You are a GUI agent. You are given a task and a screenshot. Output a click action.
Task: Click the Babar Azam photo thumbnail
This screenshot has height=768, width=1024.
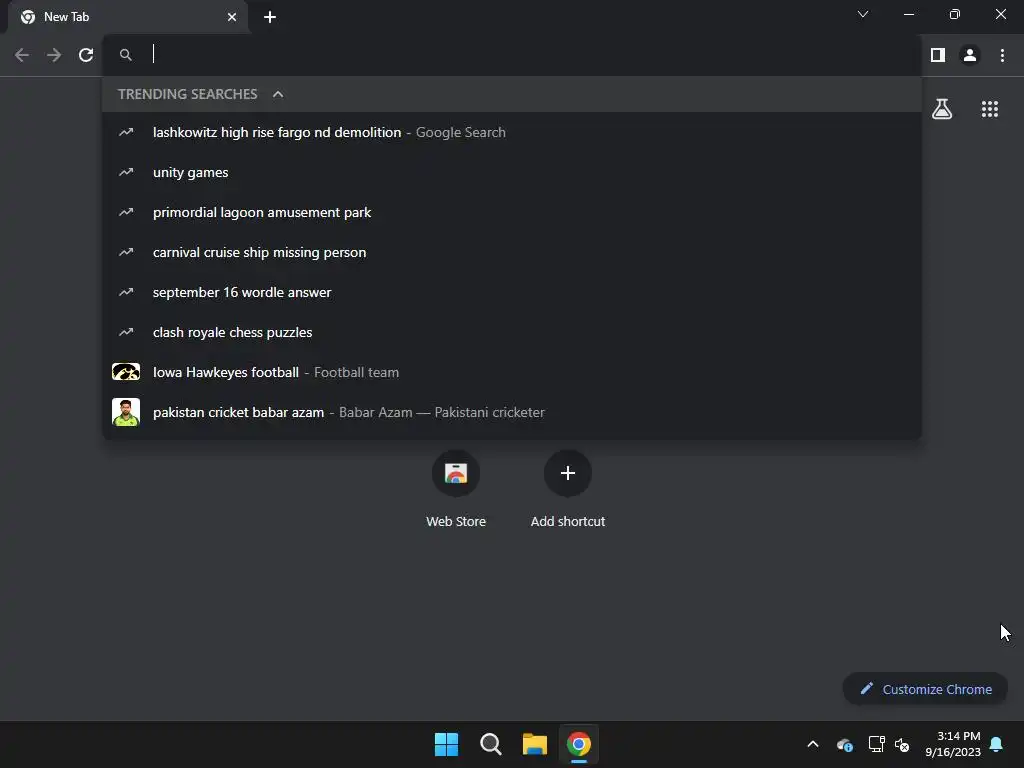(126, 412)
